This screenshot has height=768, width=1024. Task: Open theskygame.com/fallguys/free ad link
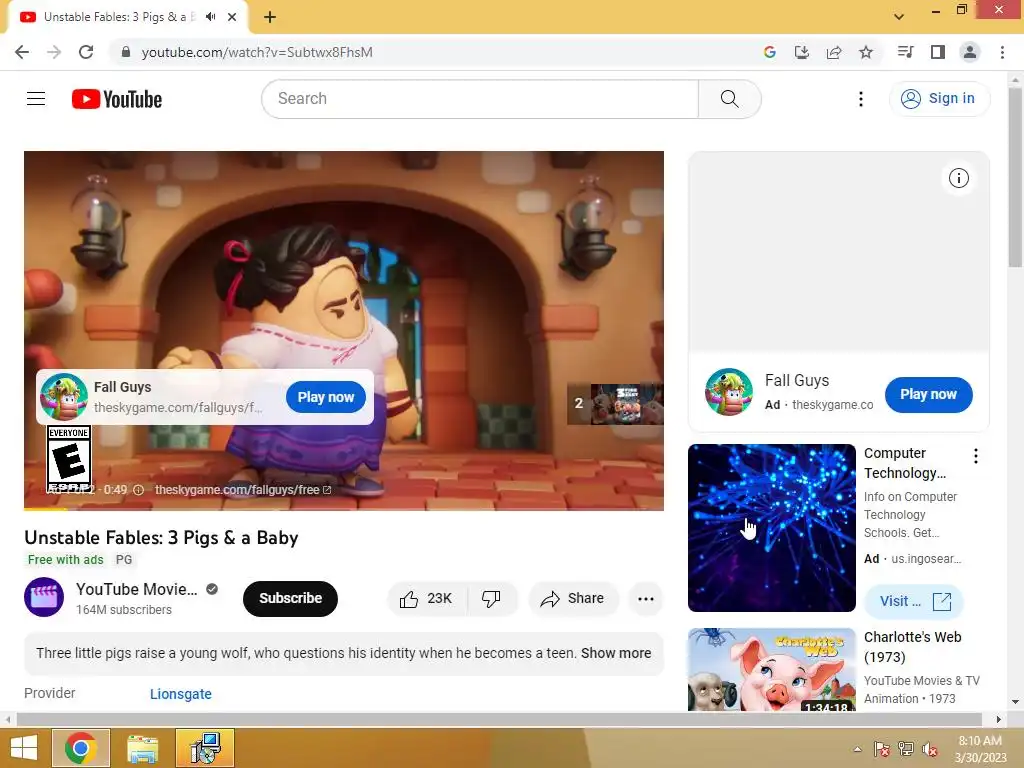(243, 490)
